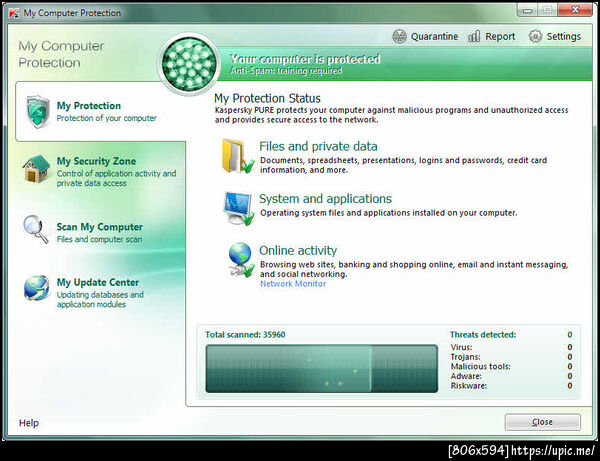The height and width of the screenshot is (461, 600).
Task: Click the 'My Protection Status' heading
Action: point(267,98)
